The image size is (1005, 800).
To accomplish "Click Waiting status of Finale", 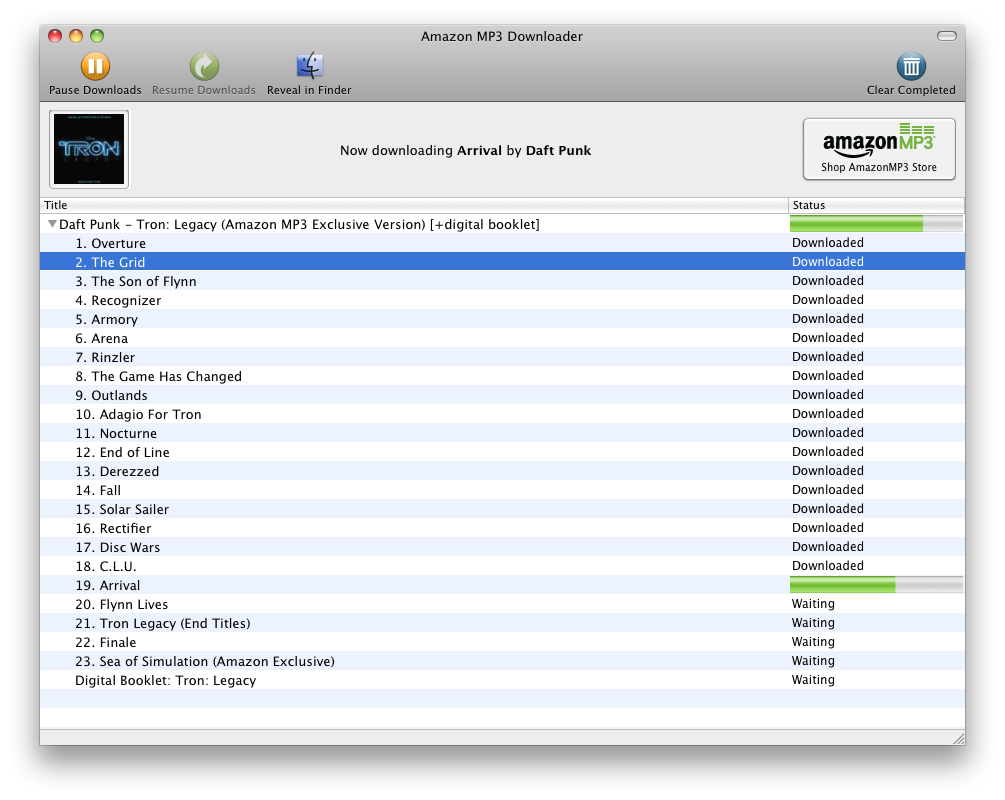I will click(813, 642).
